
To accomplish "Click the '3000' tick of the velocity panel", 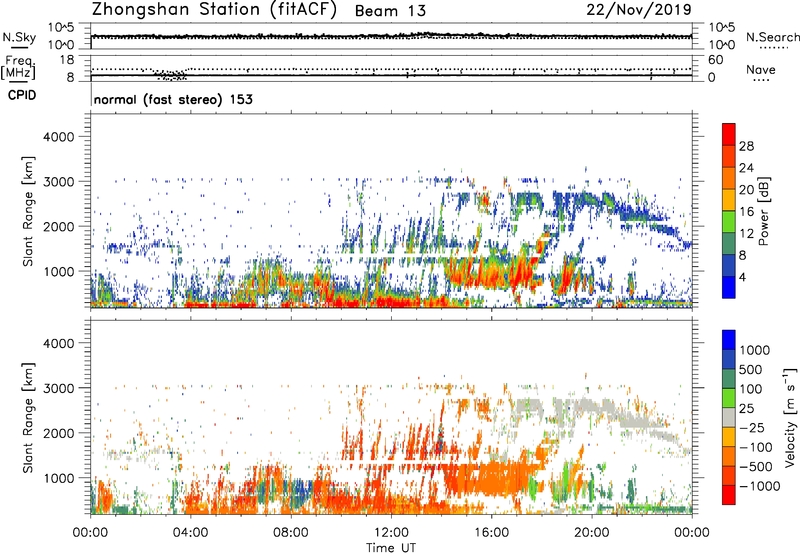I will click(x=58, y=388).
